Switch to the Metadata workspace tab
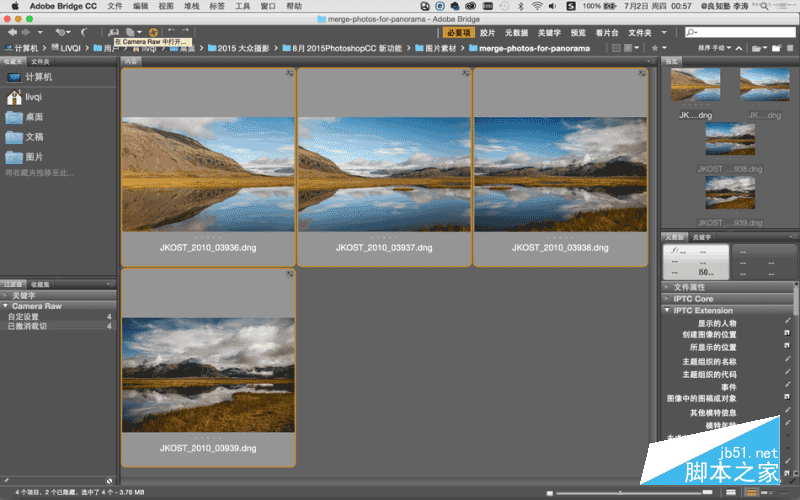Image resolution: width=800 pixels, height=500 pixels. [x=516, y=33]
